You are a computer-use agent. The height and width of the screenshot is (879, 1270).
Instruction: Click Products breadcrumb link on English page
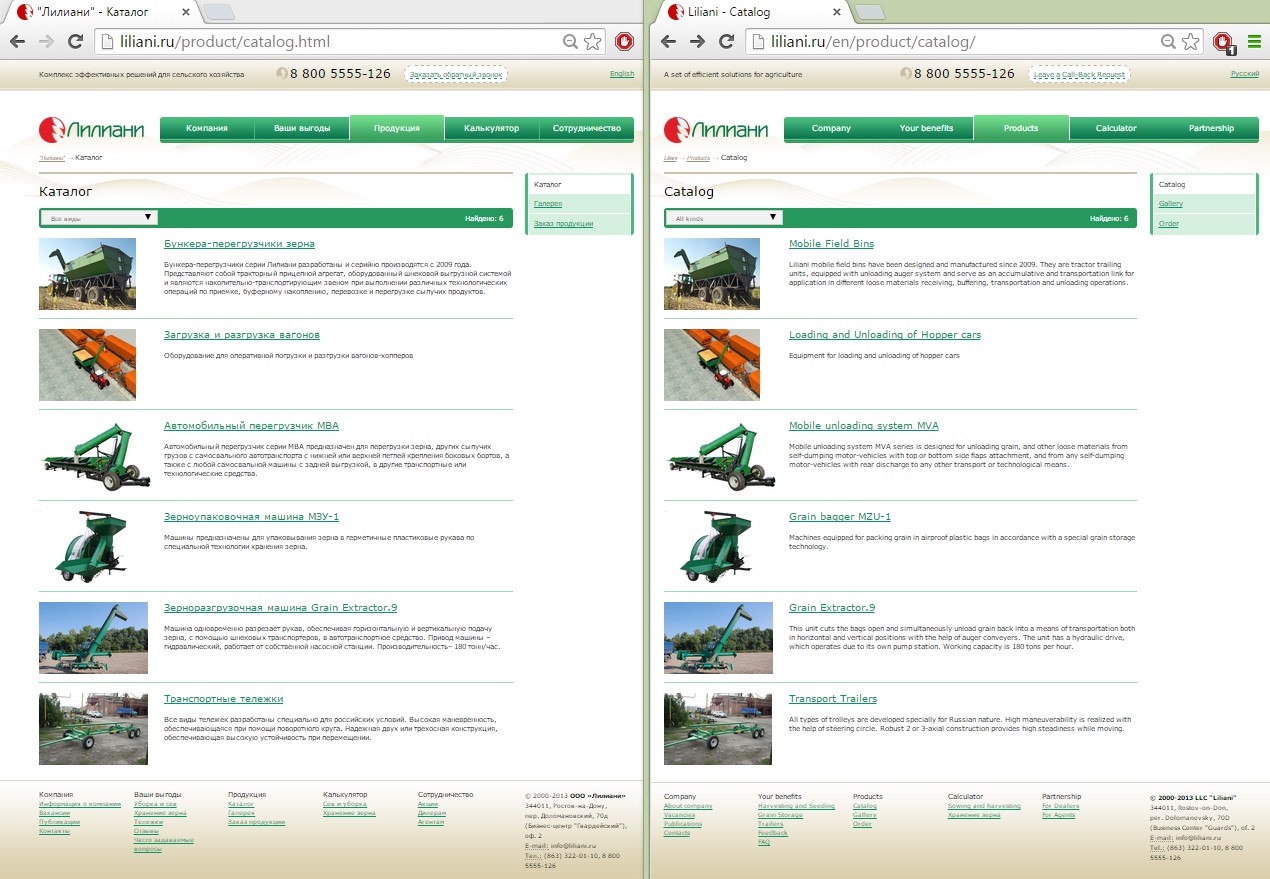[699, 158]
